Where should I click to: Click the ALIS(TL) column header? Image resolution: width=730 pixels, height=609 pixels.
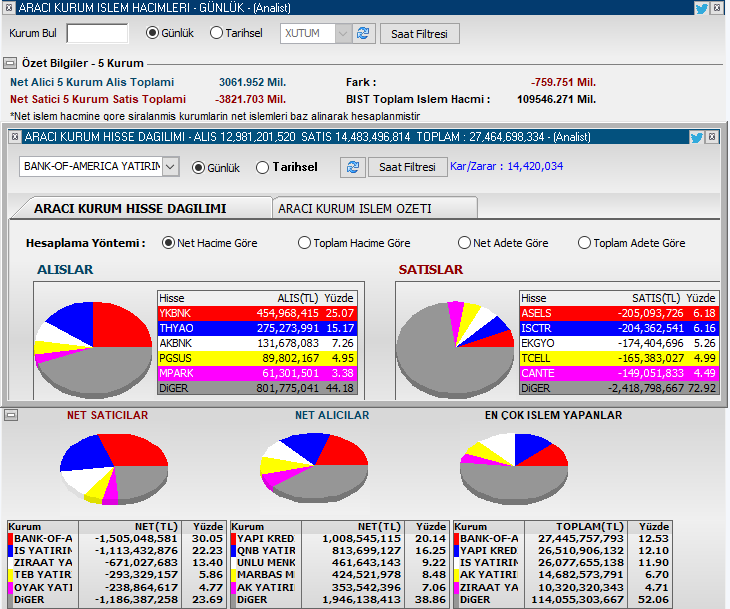click(297, 298)
